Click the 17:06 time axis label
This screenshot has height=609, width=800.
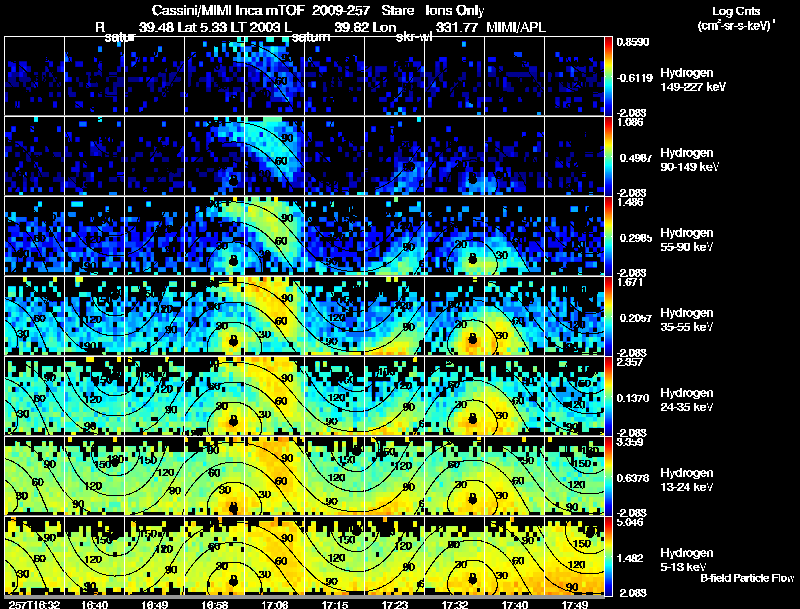(x=274, y=604)
